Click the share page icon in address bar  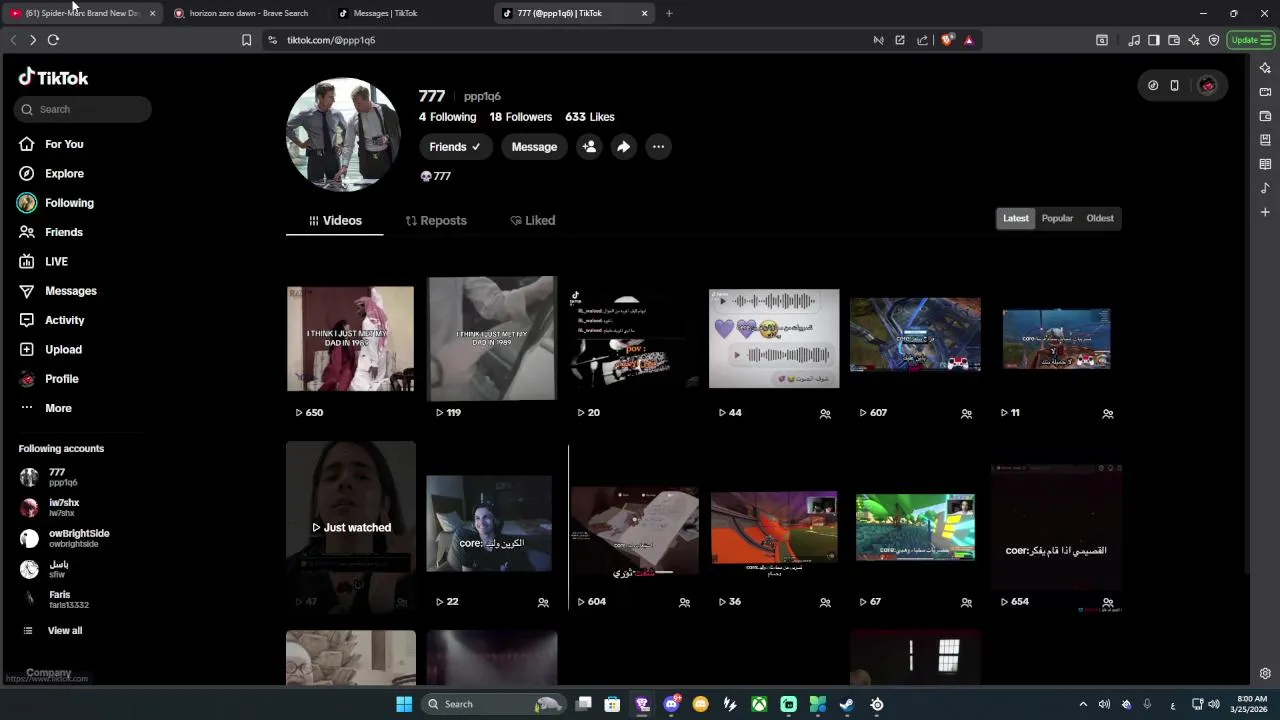[922, 40]
